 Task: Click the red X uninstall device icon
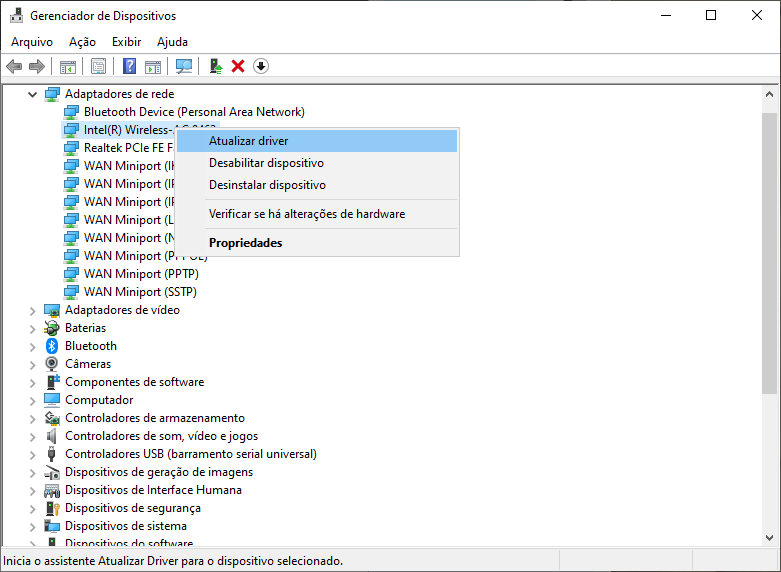pos(238,66)
